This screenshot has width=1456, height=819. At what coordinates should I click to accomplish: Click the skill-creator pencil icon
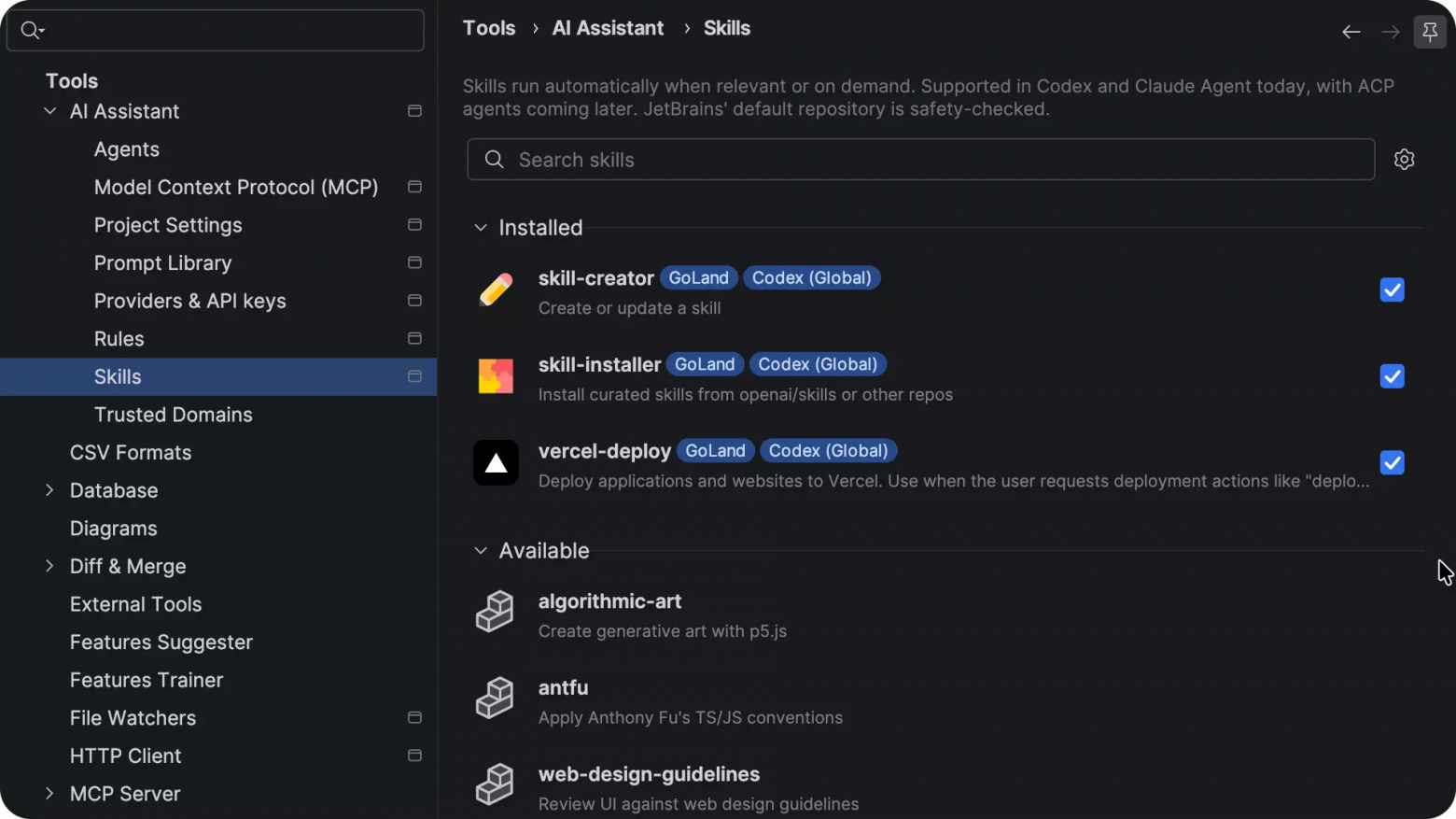pyautogui.click(x=496, y=289)
